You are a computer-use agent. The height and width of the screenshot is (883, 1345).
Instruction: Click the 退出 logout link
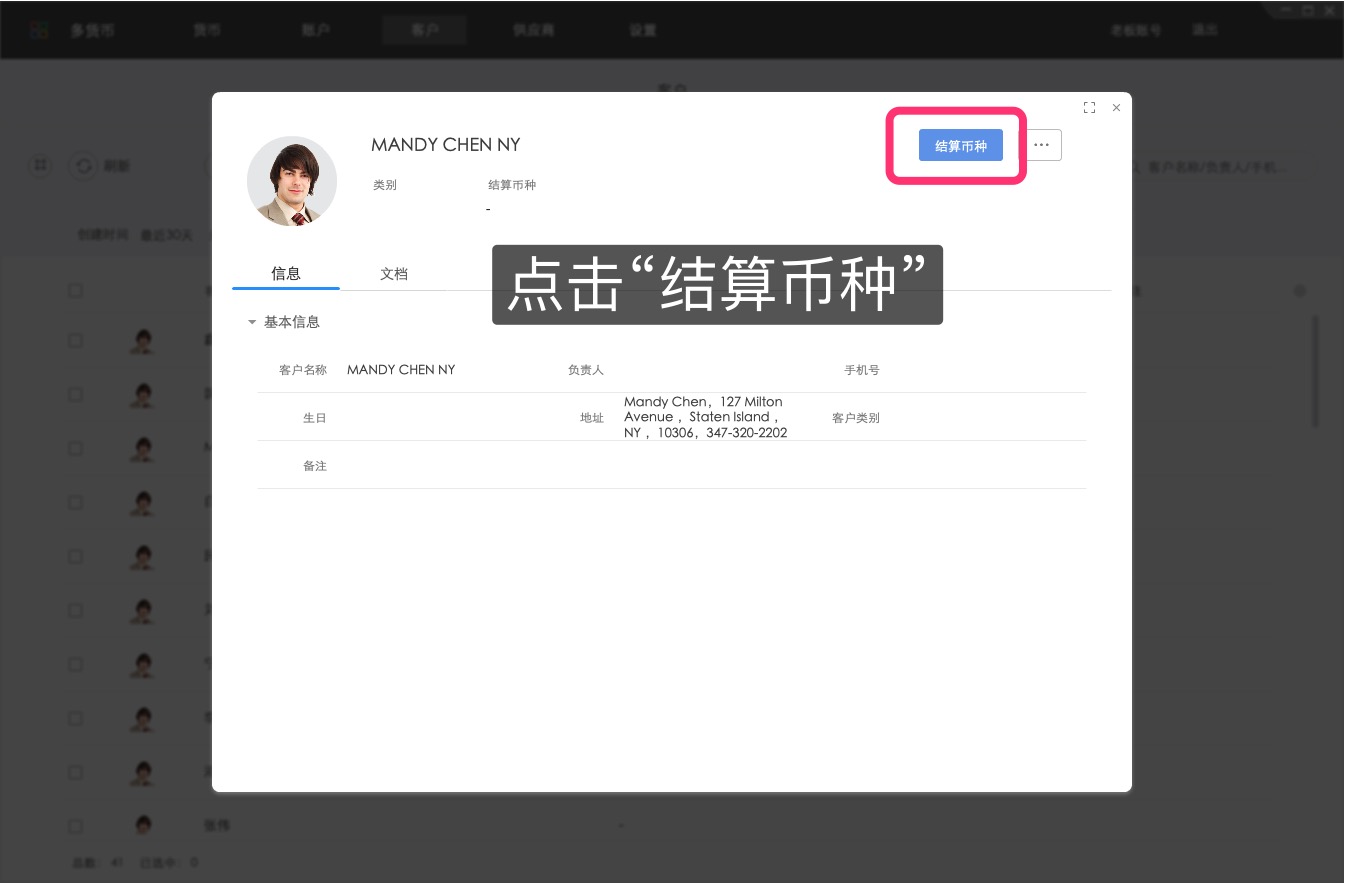click(1205, 30)
